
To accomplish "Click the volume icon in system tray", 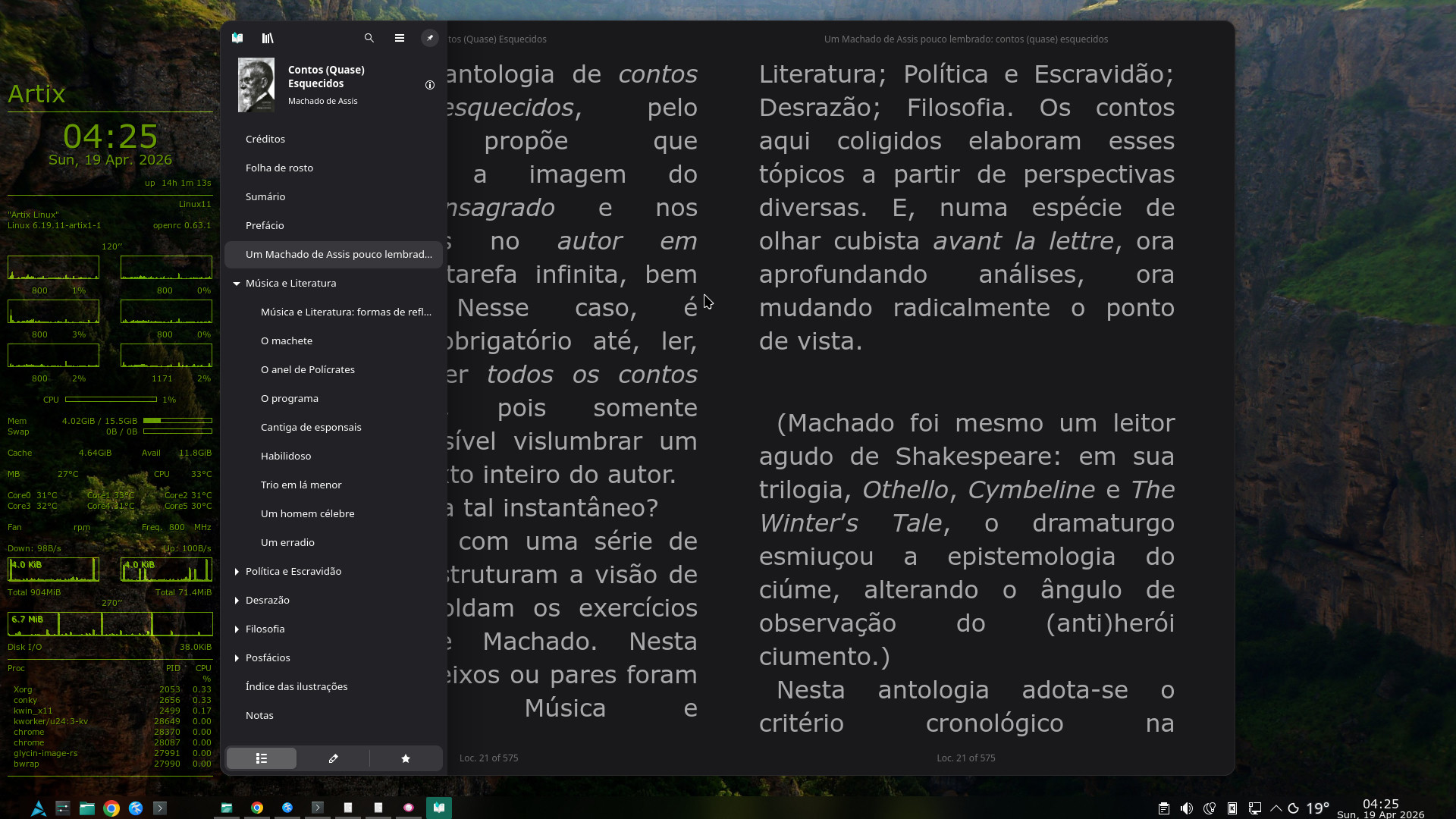I will [x=1187, y=808].
